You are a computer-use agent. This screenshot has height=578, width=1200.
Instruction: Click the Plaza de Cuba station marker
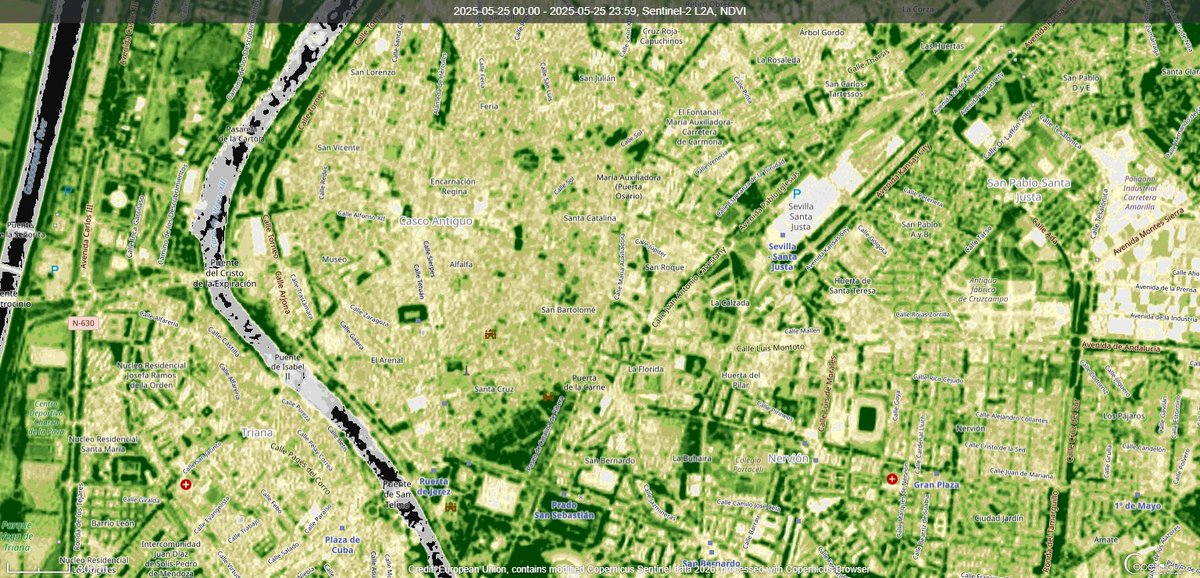pos(343,526)
